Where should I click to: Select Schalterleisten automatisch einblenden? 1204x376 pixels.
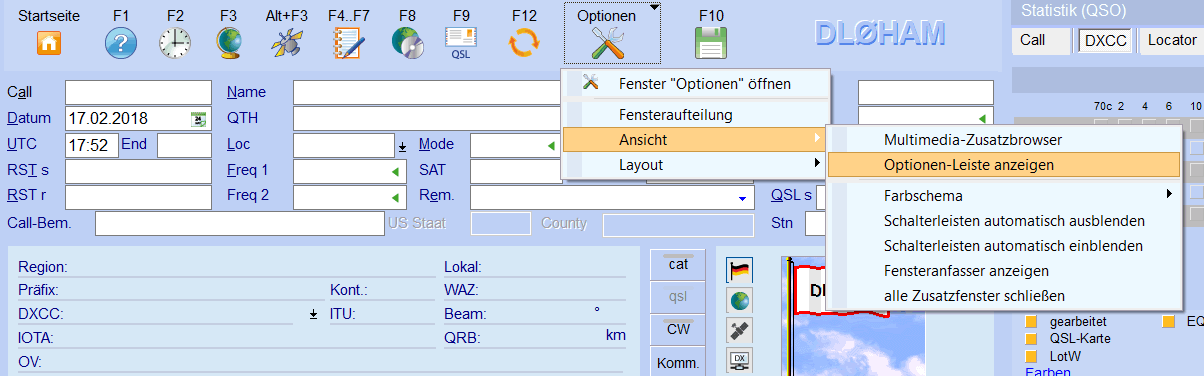(1003, 245)
